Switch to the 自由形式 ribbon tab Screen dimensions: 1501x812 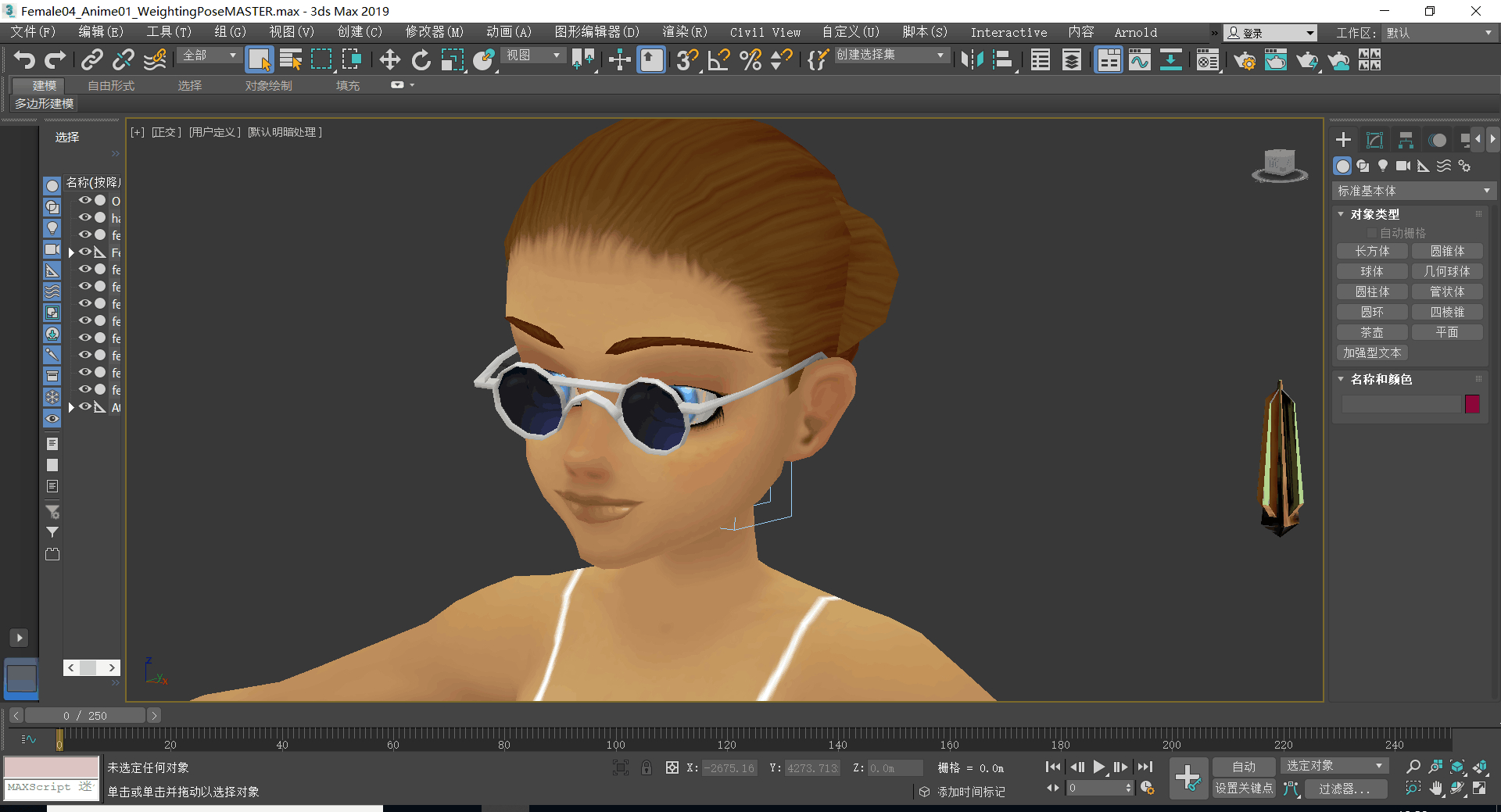[x=111, y=86]
